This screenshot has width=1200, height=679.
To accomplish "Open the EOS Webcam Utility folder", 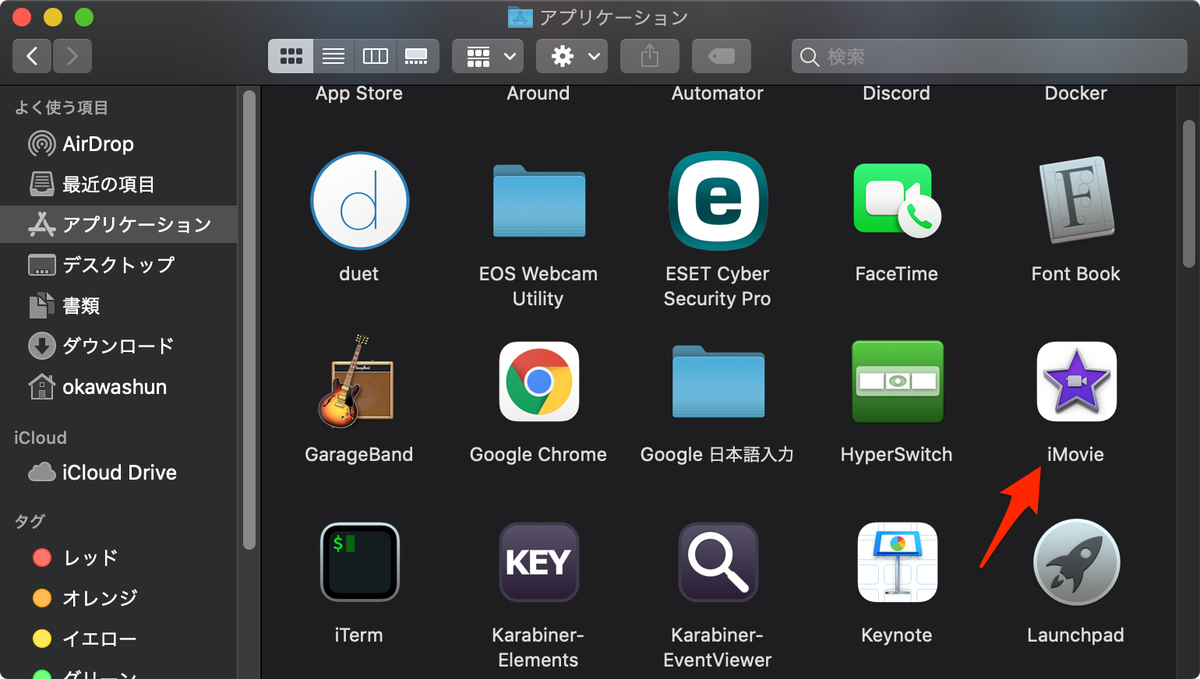I will pos(538,201).
